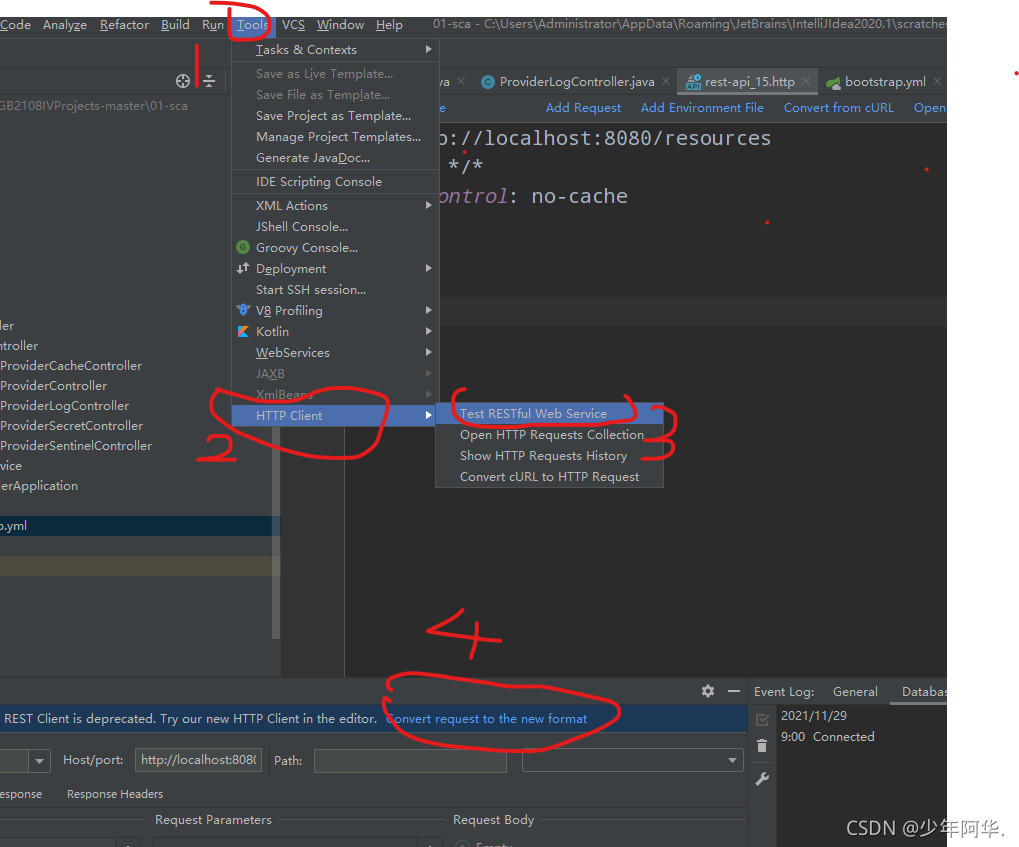This screenshot has width=1019, height=847.
Task: Select Test RESTful Web Service
Action: pos(550,413)
